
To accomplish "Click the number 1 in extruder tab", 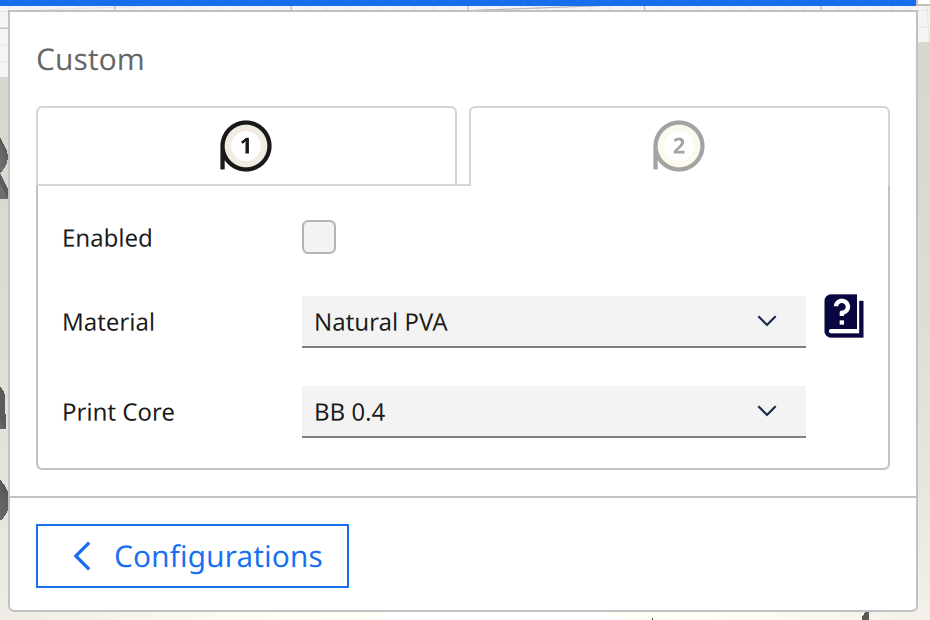I will point(246,147).
